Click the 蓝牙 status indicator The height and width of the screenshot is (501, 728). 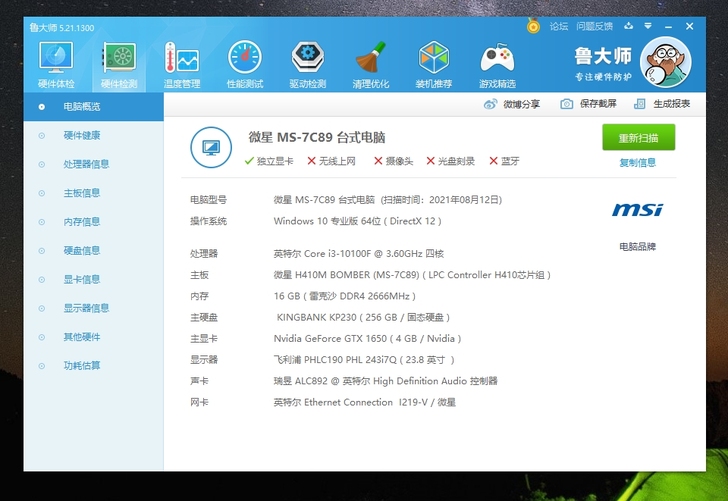pyautogui.click(x=504, y=161)
